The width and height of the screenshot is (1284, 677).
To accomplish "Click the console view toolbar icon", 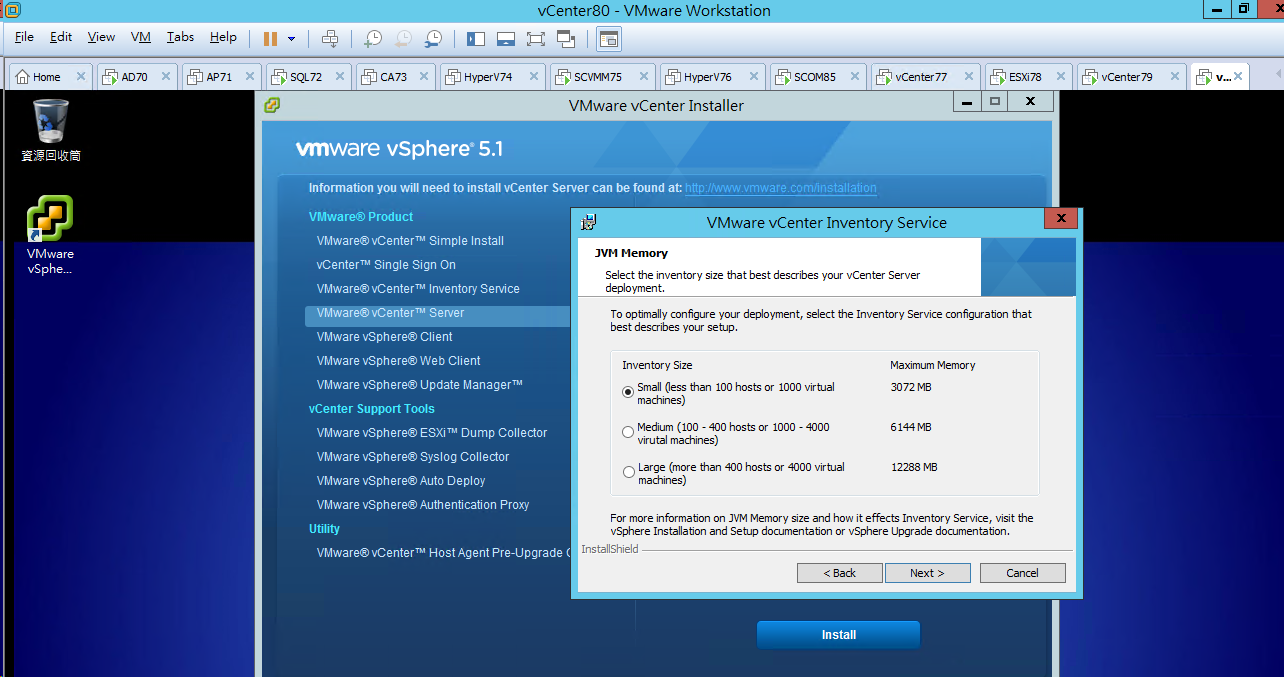I will click(x=609, y=39).
